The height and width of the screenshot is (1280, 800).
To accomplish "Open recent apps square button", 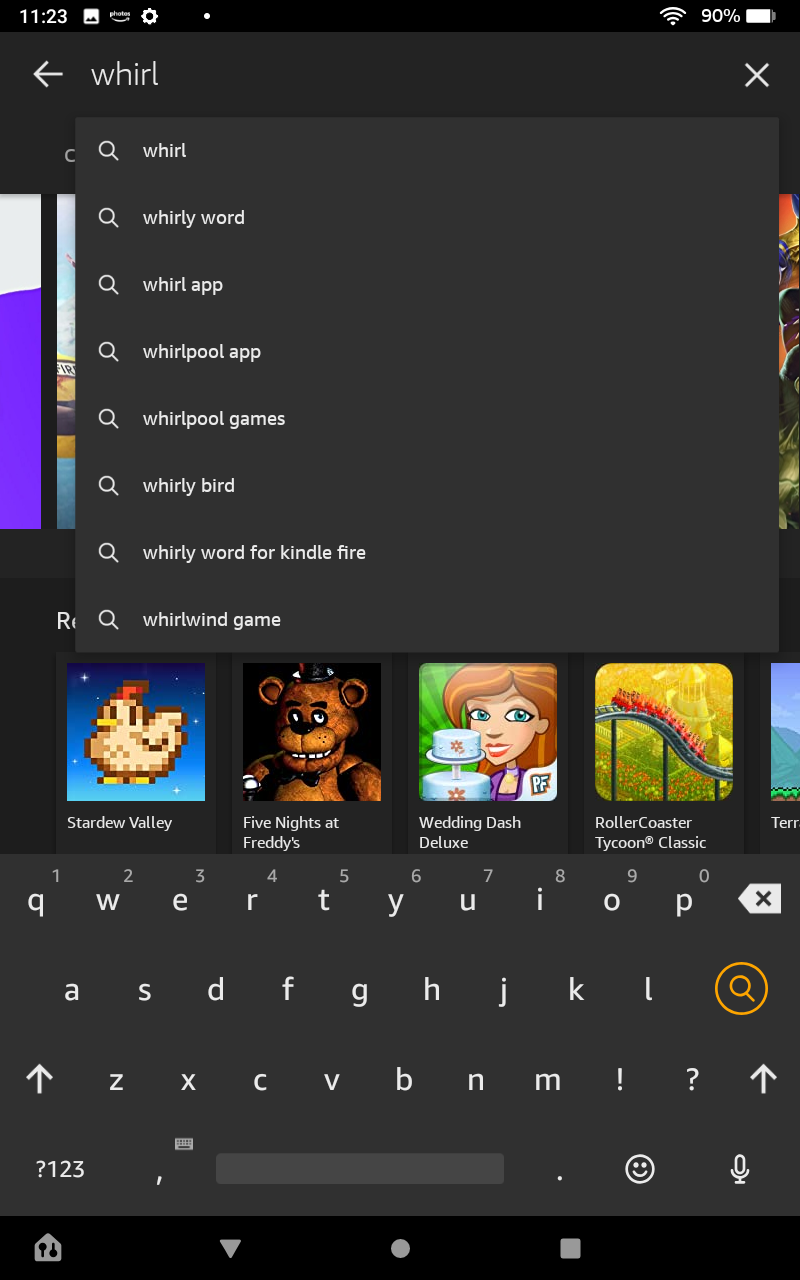I will 570,1248.
